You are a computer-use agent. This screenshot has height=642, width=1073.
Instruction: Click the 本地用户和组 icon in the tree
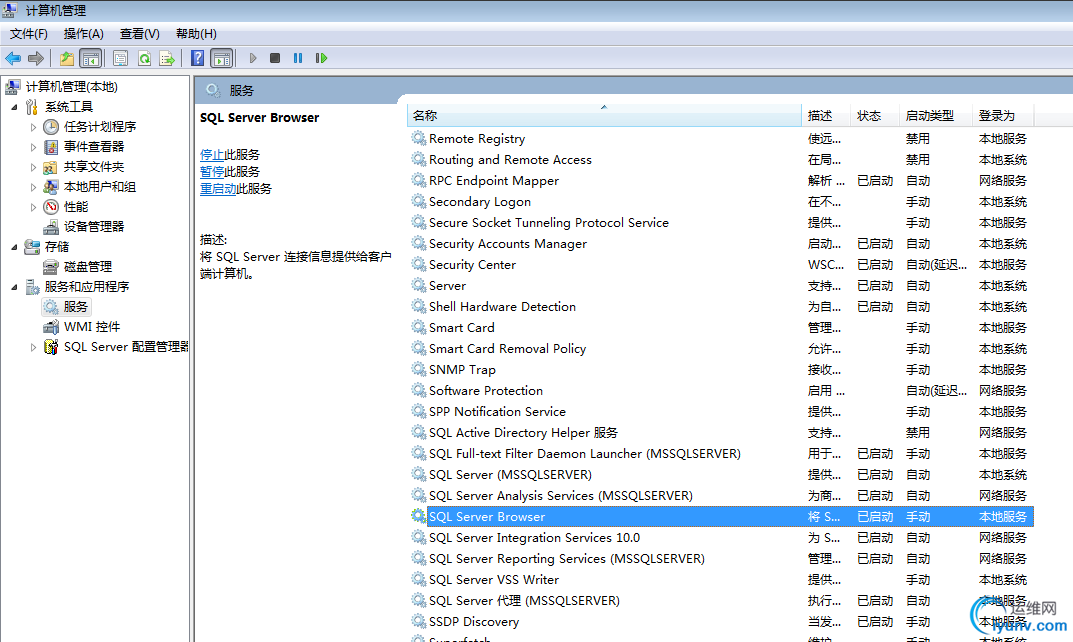click(x=51, y=186)
